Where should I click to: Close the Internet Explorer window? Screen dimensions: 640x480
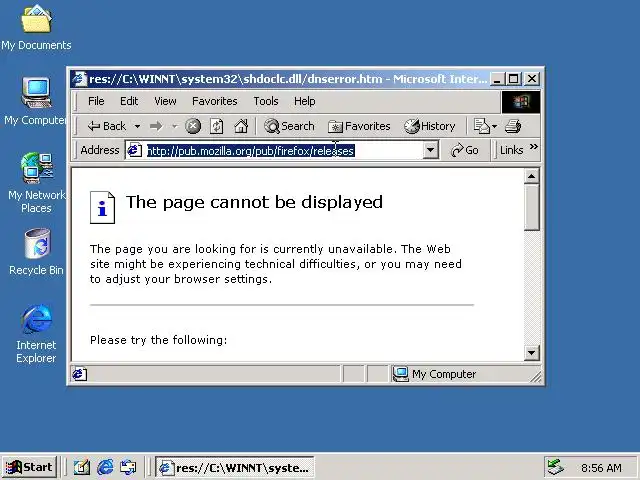(531, 79)
